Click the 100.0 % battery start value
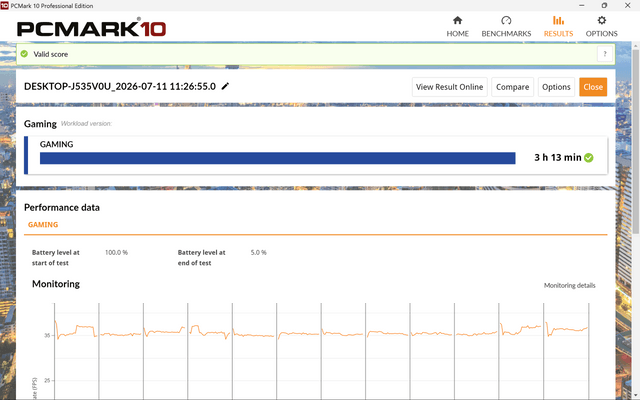 (116, 253)
